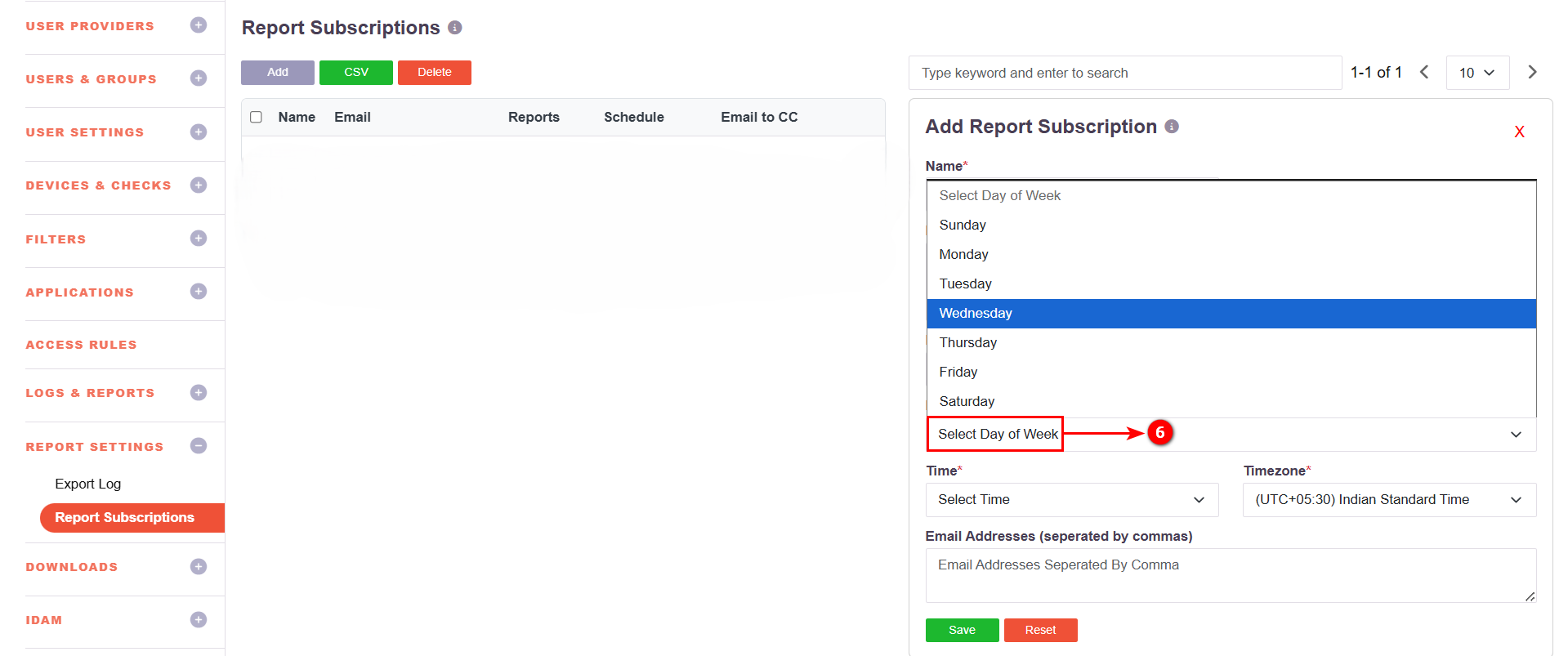
Task: Toggle the select-all checkbox in table header
Action: pos(256,117)
